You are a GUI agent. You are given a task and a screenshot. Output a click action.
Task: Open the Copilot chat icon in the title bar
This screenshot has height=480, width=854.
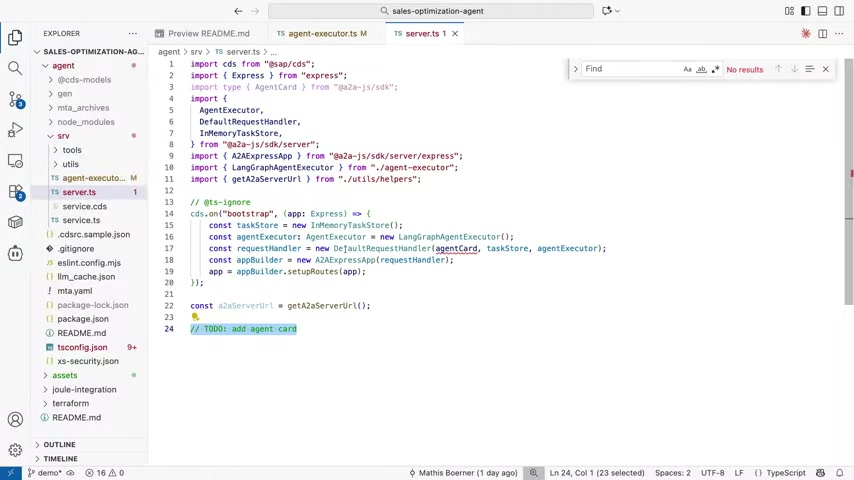coord(607,11)
